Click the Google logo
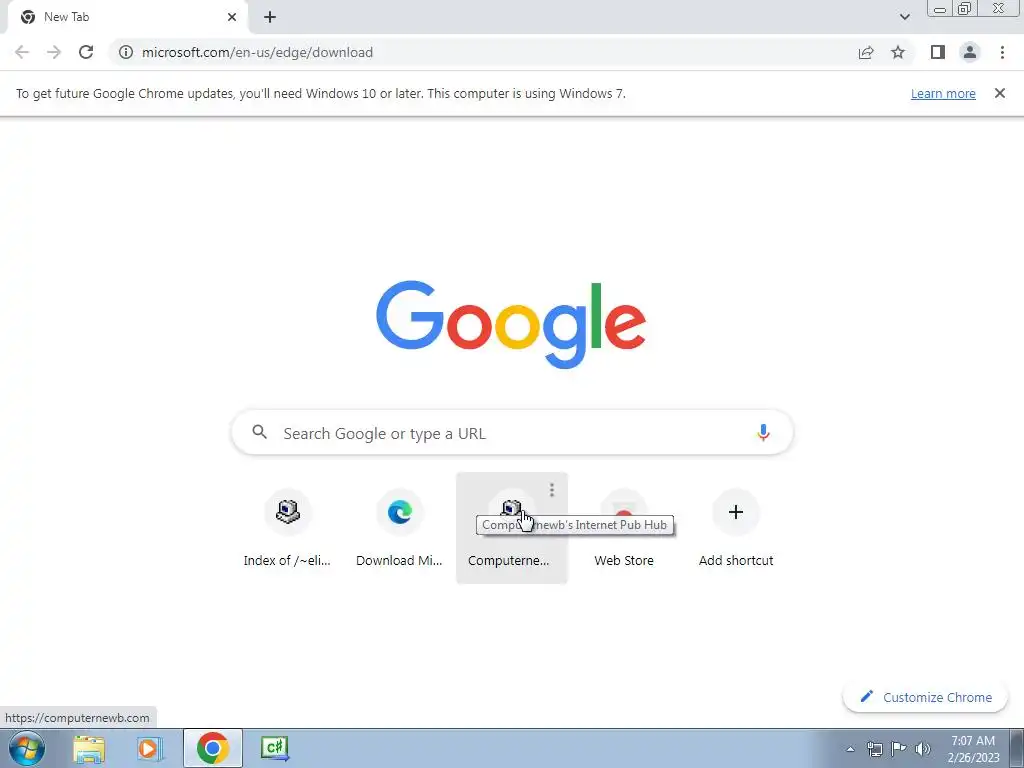The width and height of the screenshot is (1024, 768). [511, 325]
